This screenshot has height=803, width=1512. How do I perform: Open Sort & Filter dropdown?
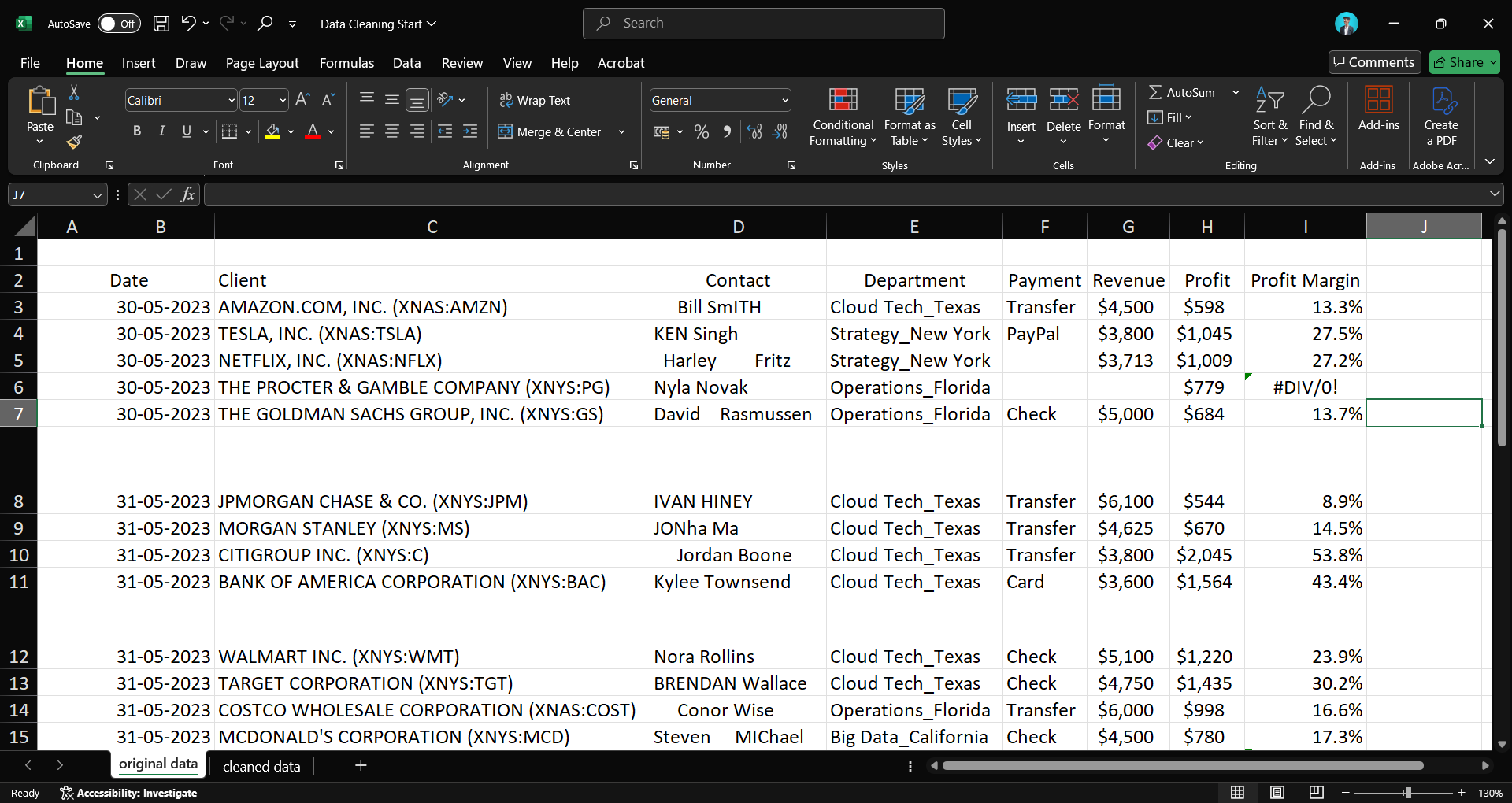click(x=1270, y=117)
